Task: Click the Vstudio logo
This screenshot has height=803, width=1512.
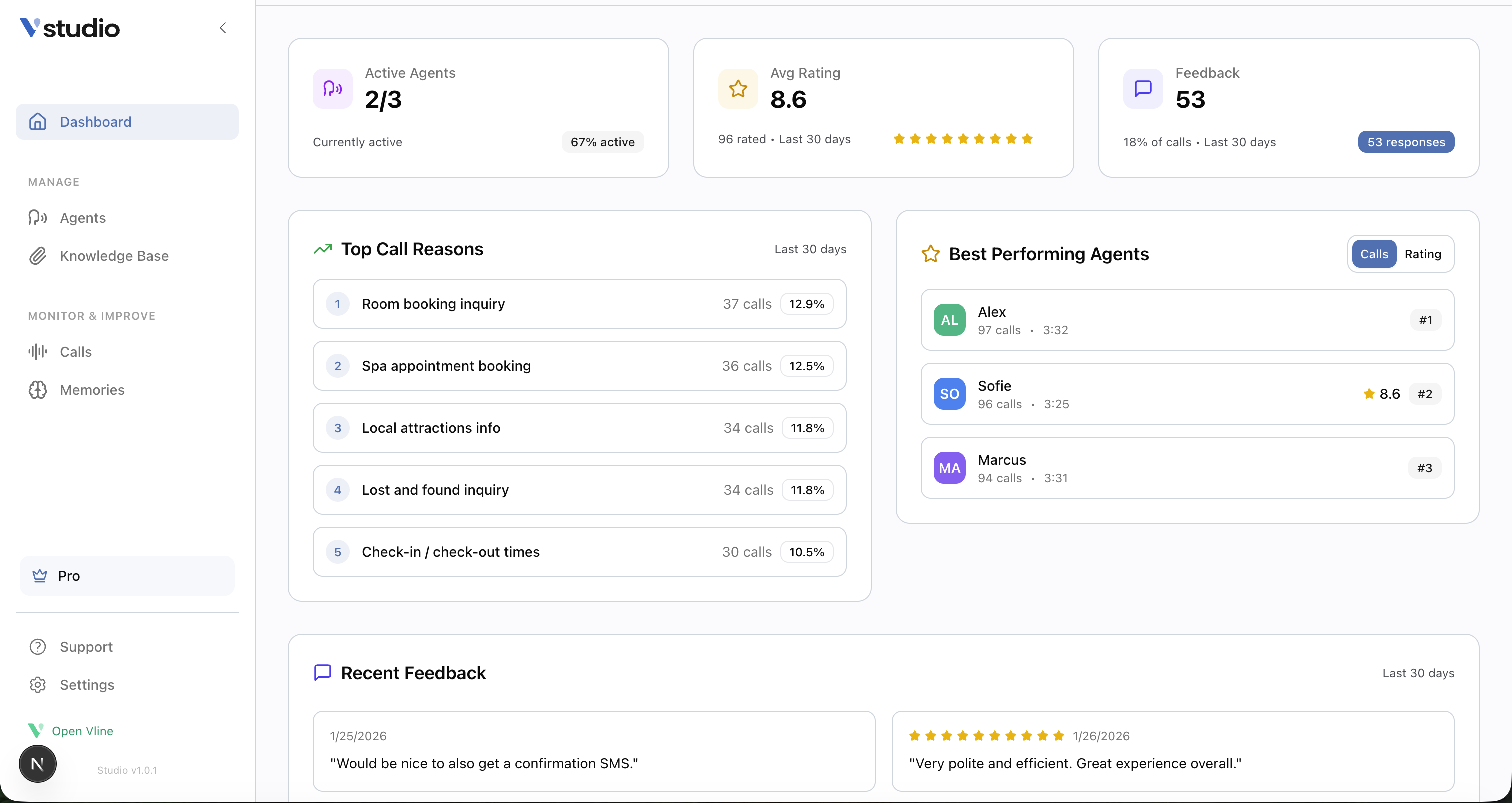Action: [70, 28]
